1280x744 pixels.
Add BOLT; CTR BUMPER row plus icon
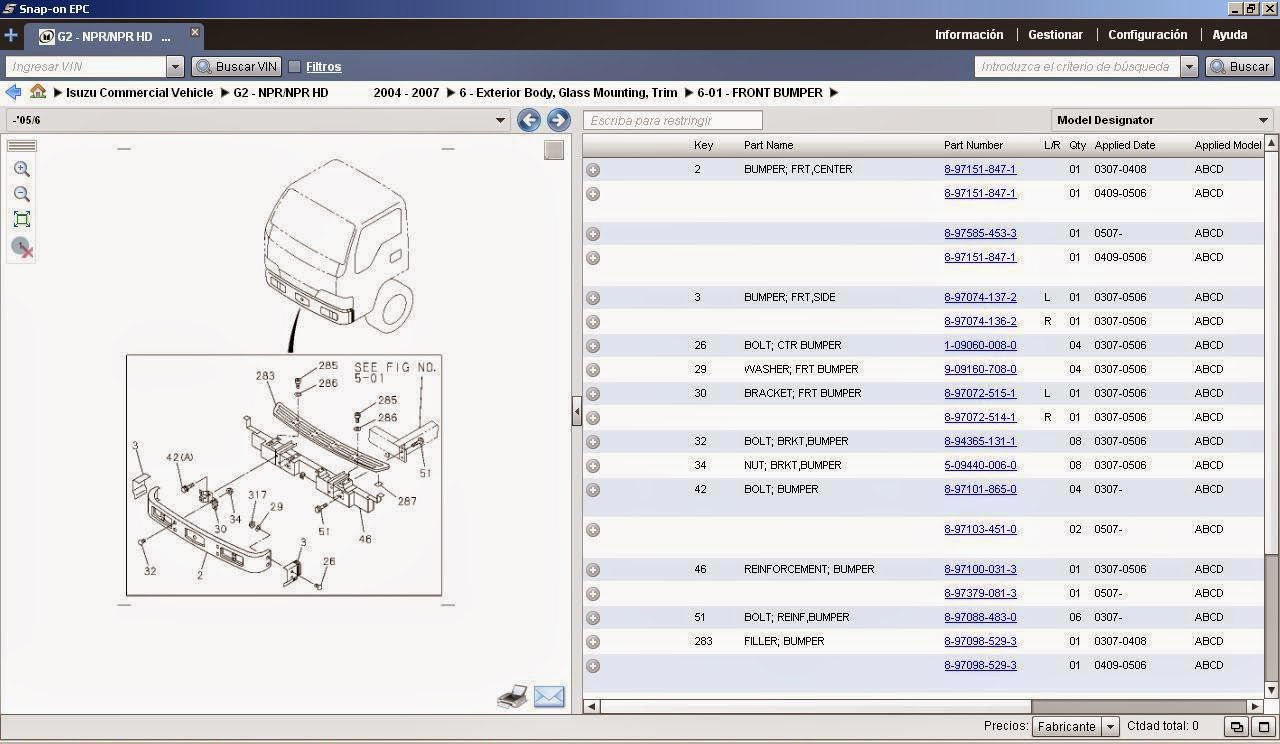coord(593,346)
